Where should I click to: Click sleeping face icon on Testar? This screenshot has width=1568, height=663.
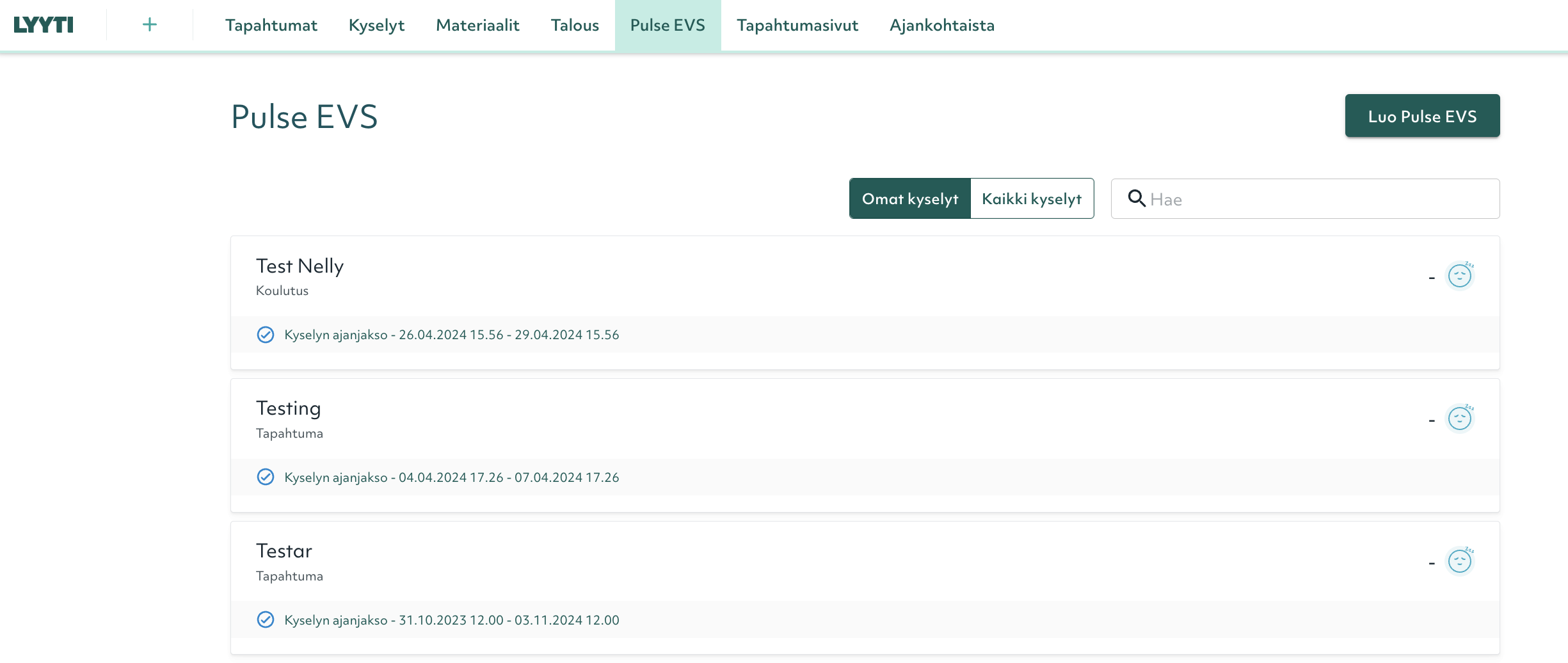click(x=1460, y=561)
